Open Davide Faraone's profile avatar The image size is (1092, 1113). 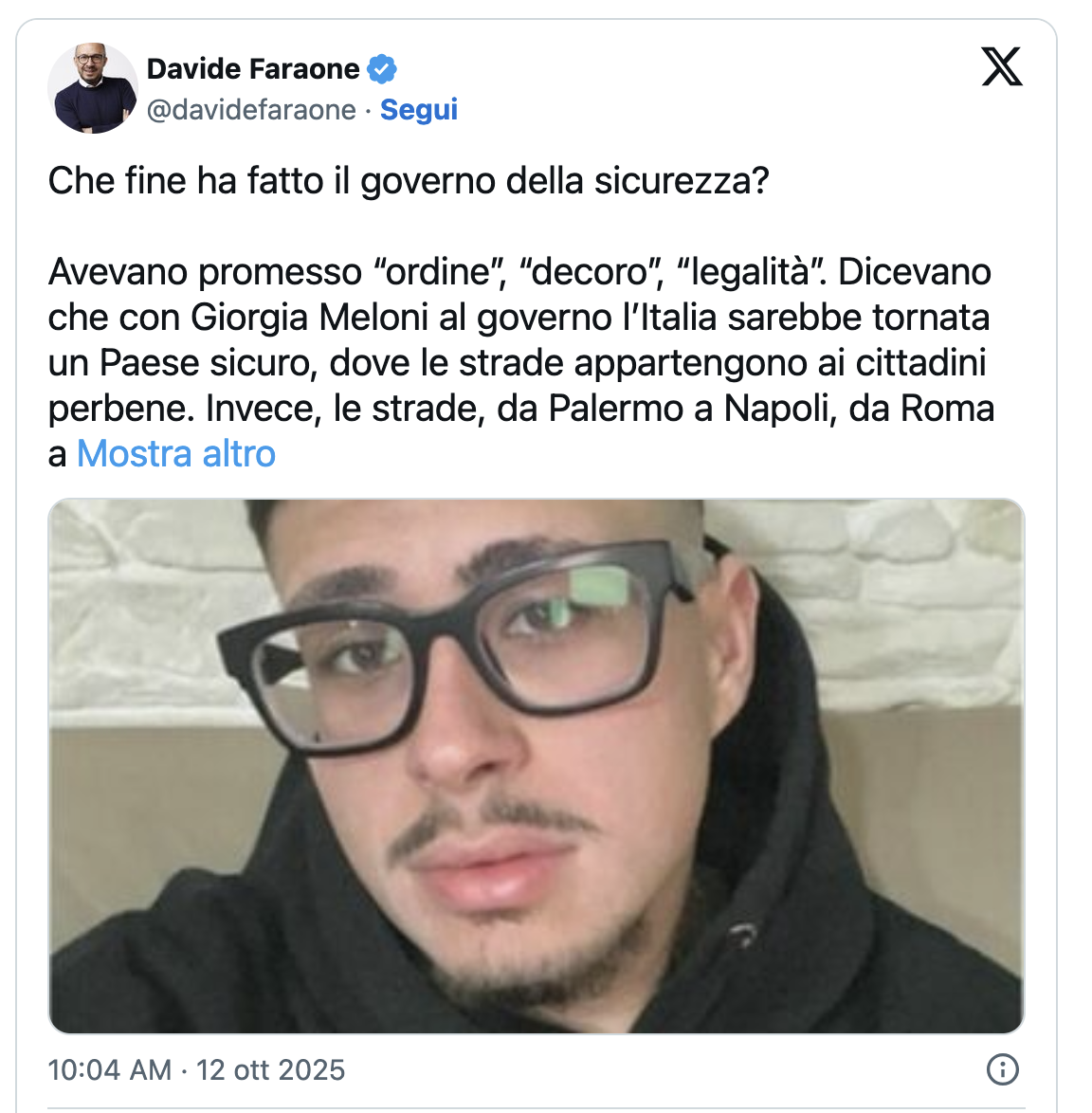tap(92, 88)
